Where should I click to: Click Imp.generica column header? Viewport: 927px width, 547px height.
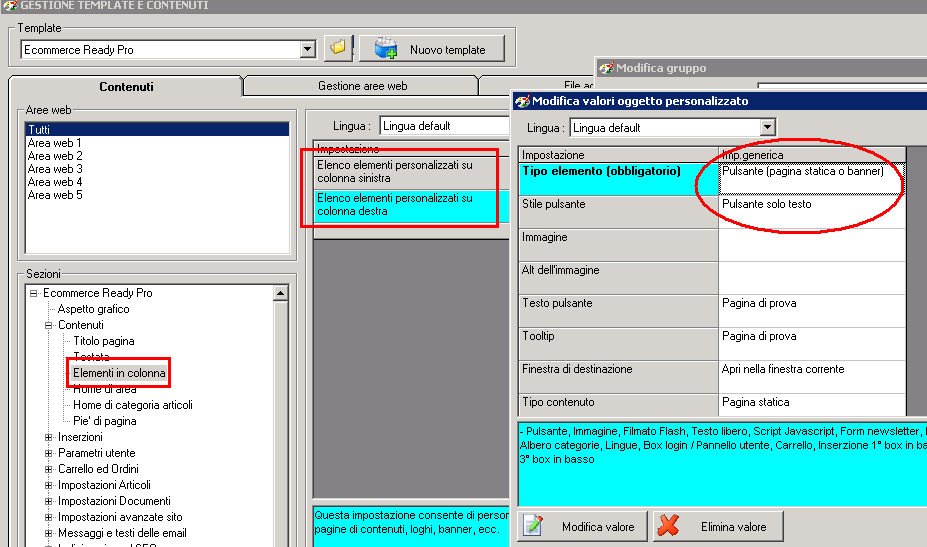[812, 155]
